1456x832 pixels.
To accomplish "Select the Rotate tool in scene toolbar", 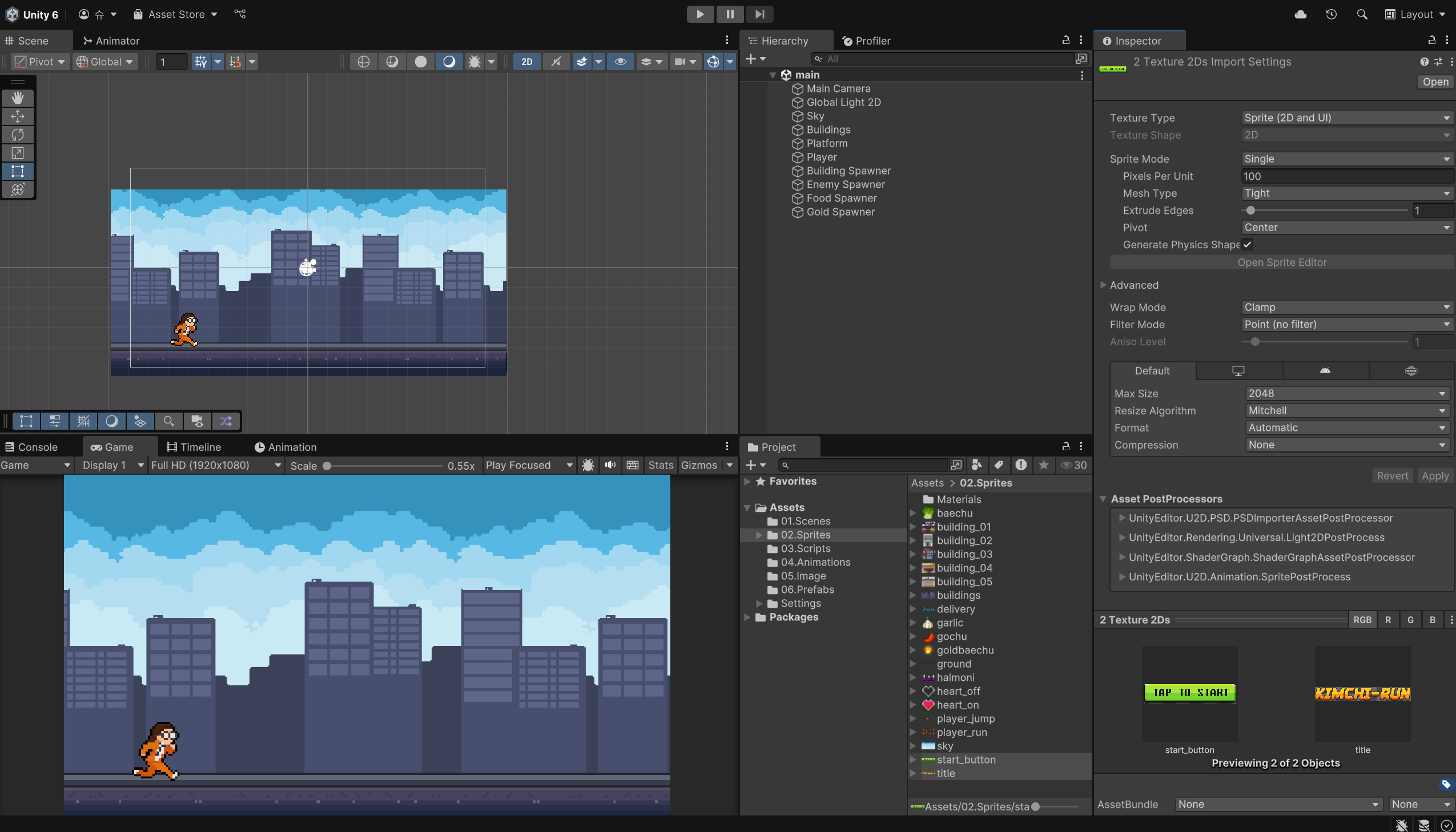I will click(17, 134).
